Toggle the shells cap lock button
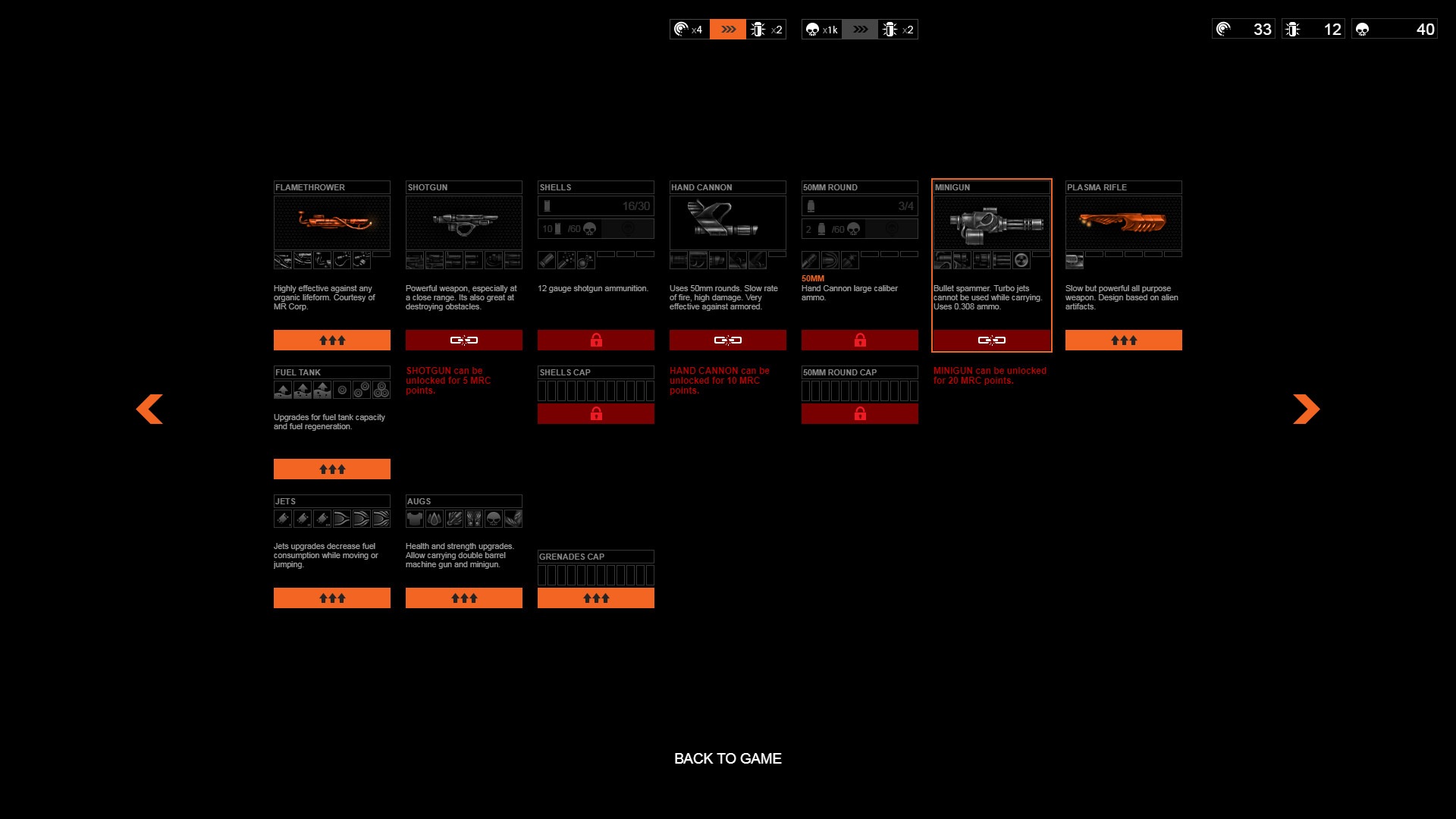This screenshot has width=1456, height=819. [x=595, y=413]
